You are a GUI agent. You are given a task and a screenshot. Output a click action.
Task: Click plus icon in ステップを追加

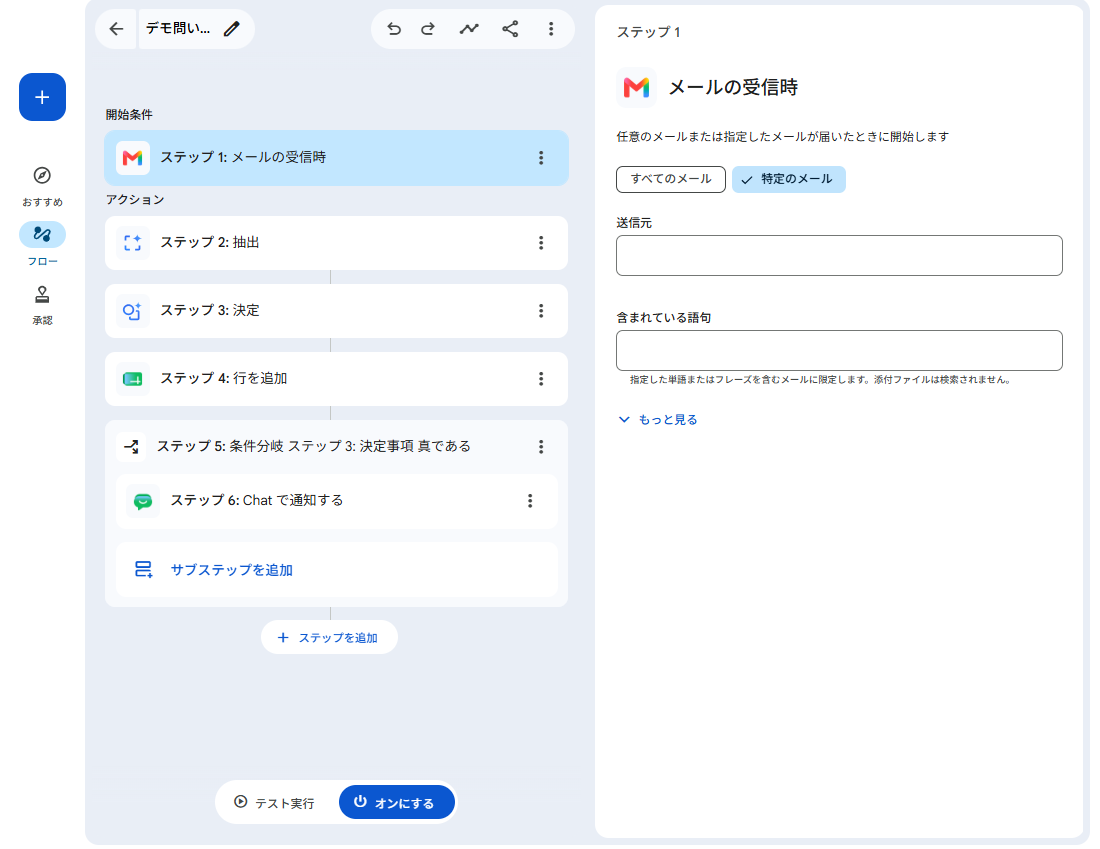[x=283, y=637]
